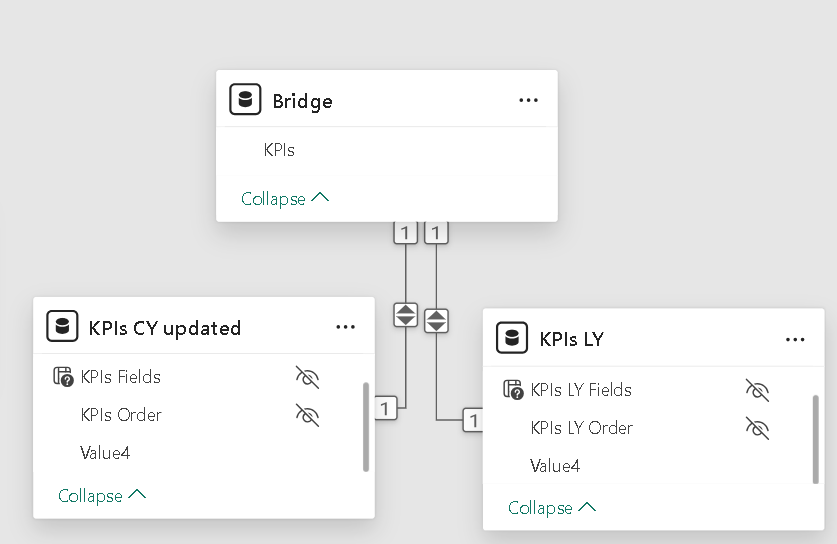Toggle visibility of KPIs Order column
Image resolution: width=837 pixels, height=544 pixels.
click(307, 415)
